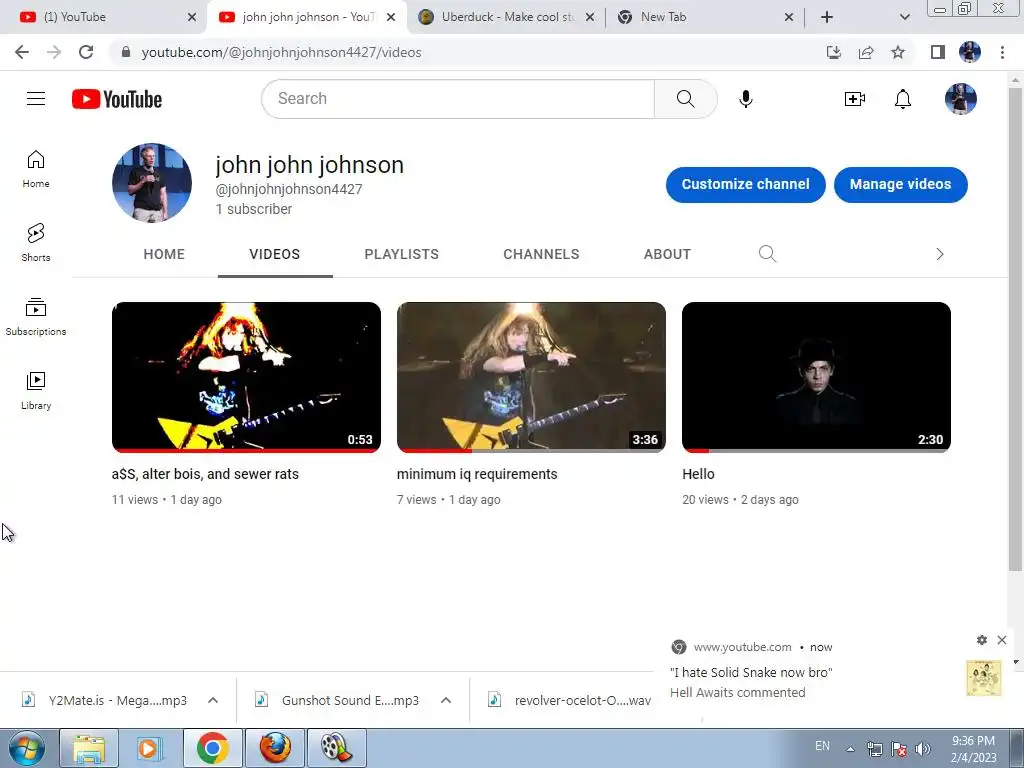Open the Create video camera icon
Image resolution: width=1024 pixels, height=768 pixels.
(x=854, y=99)
